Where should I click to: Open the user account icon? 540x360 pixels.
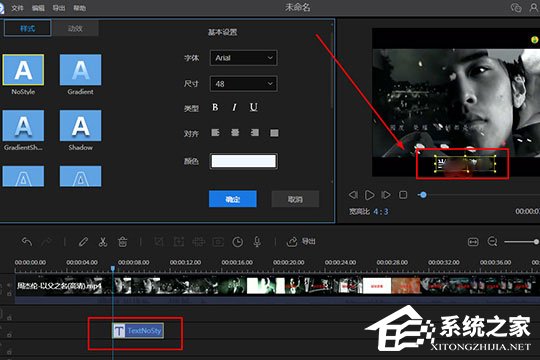pyautogui.click(x=535, y=7)
